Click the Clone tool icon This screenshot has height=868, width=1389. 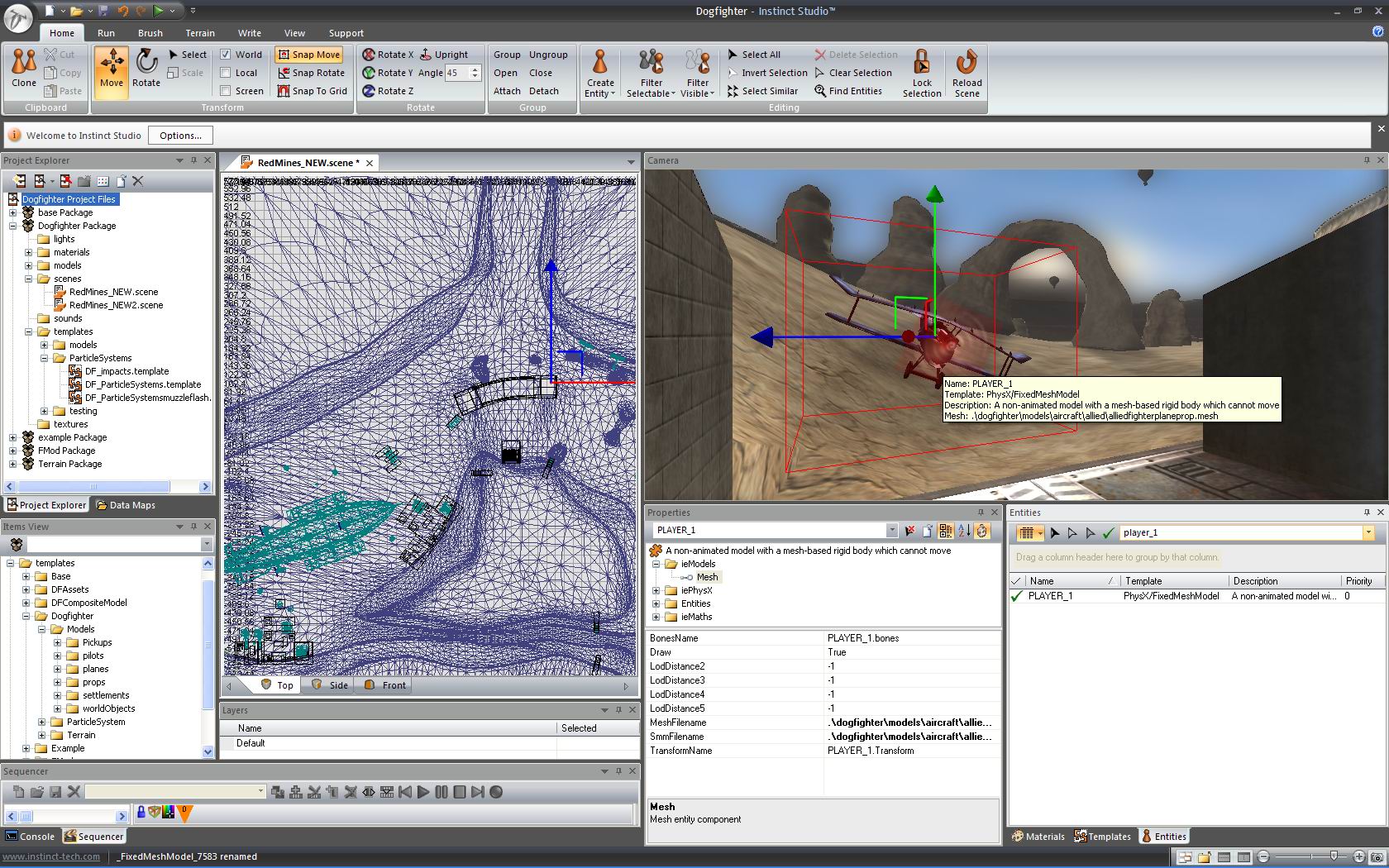(24, 68)
